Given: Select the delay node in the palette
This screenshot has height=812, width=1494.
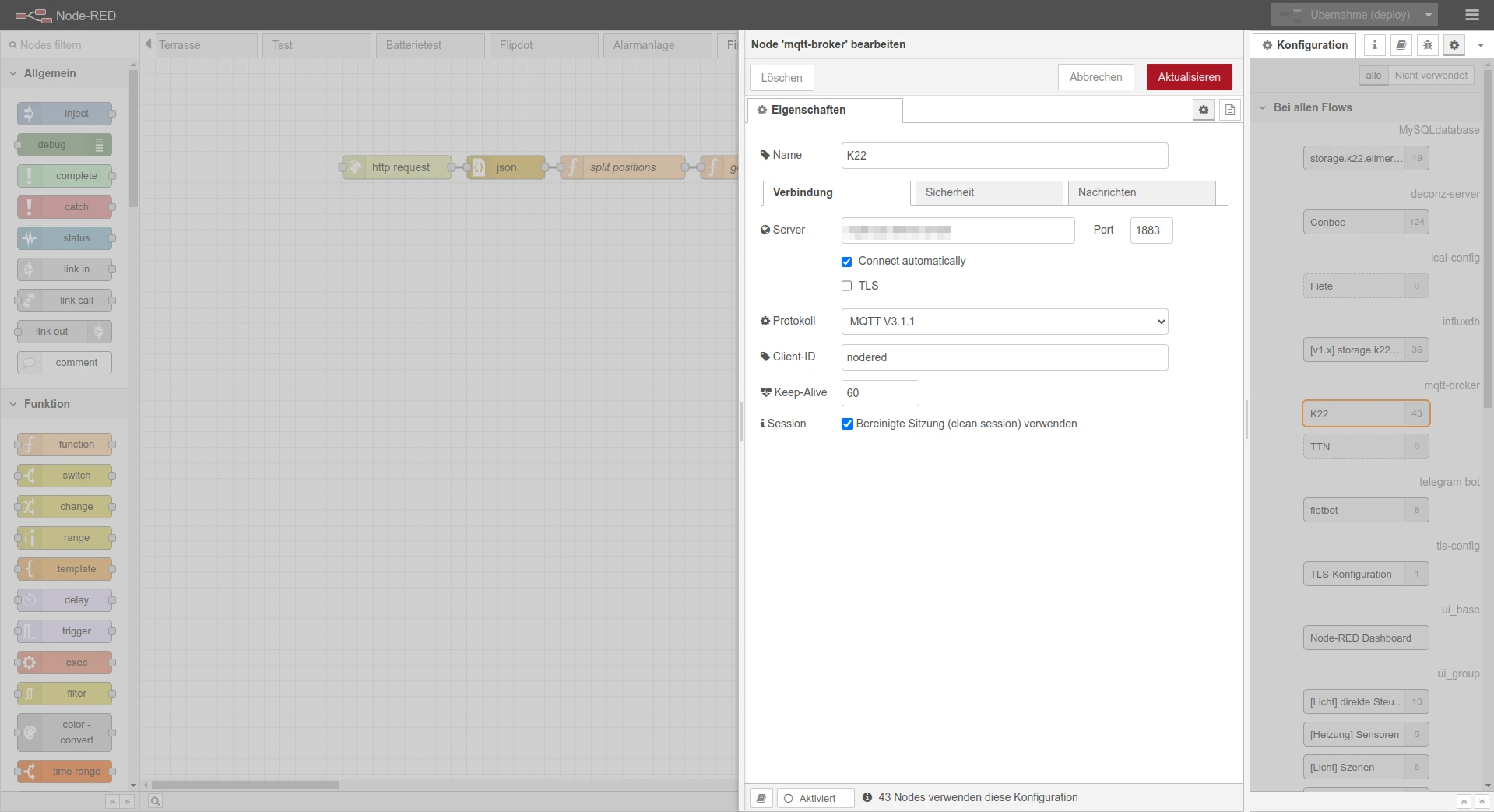Looking at the screenshot, I should pos(65,600).
